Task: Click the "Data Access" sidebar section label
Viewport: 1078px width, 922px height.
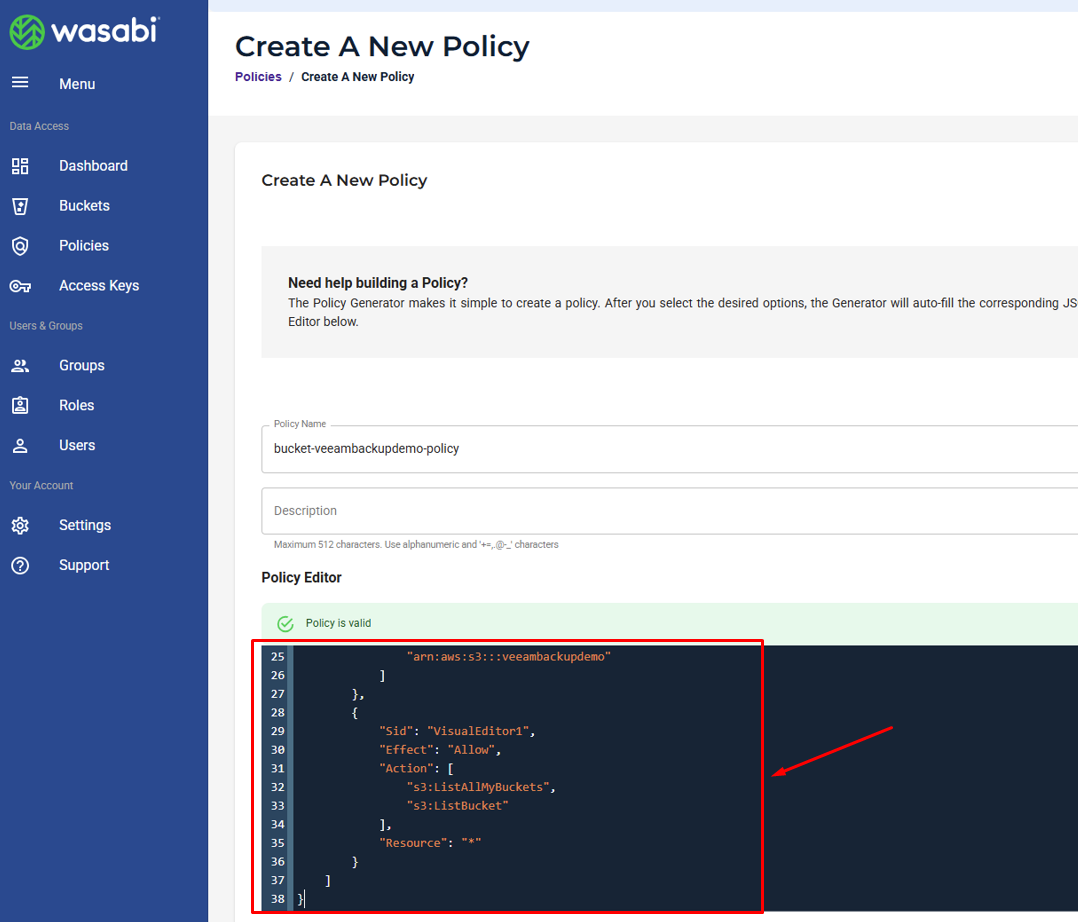Action: click(39, 126)
